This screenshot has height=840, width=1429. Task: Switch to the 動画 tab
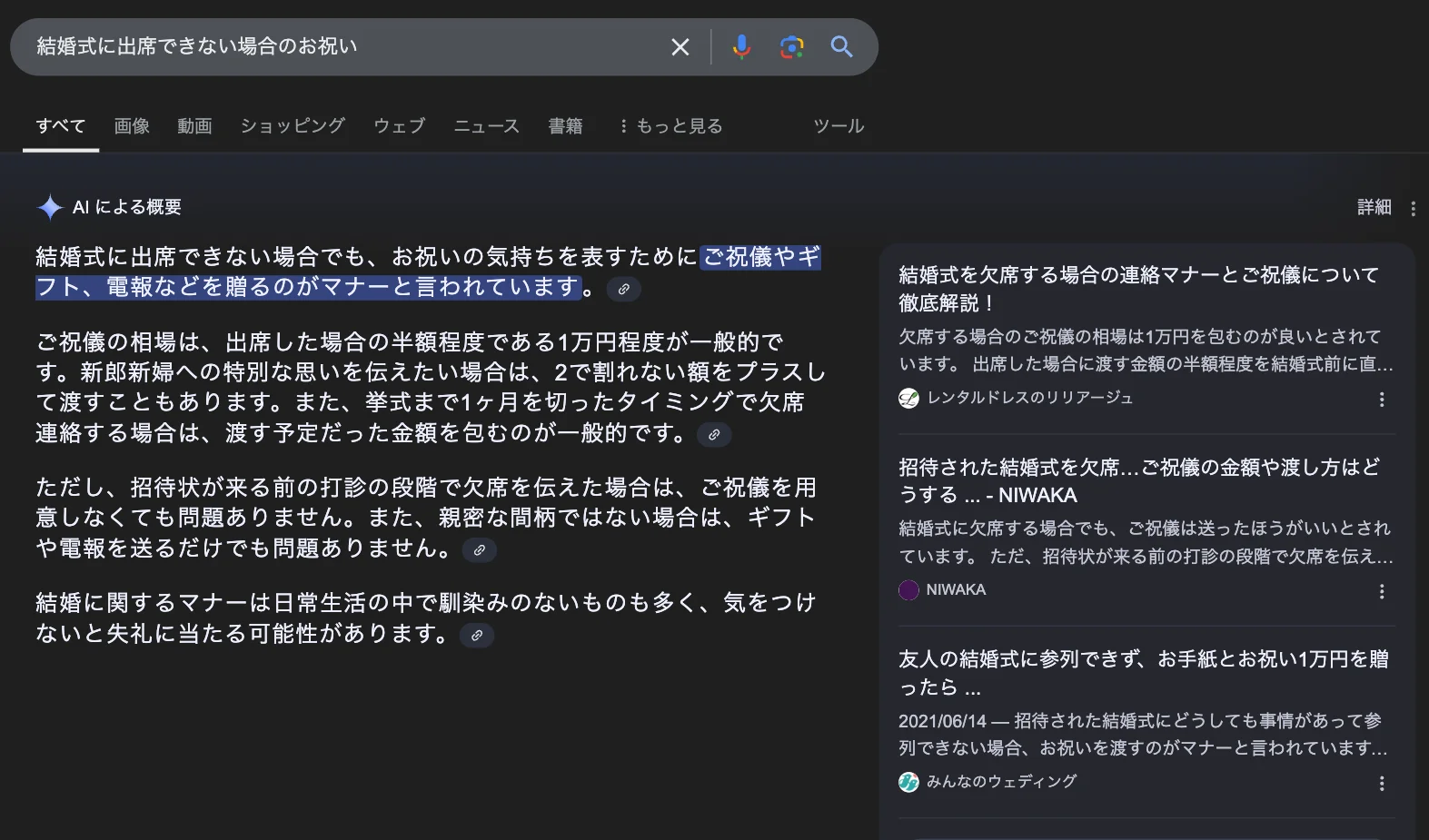coord(194,125)
